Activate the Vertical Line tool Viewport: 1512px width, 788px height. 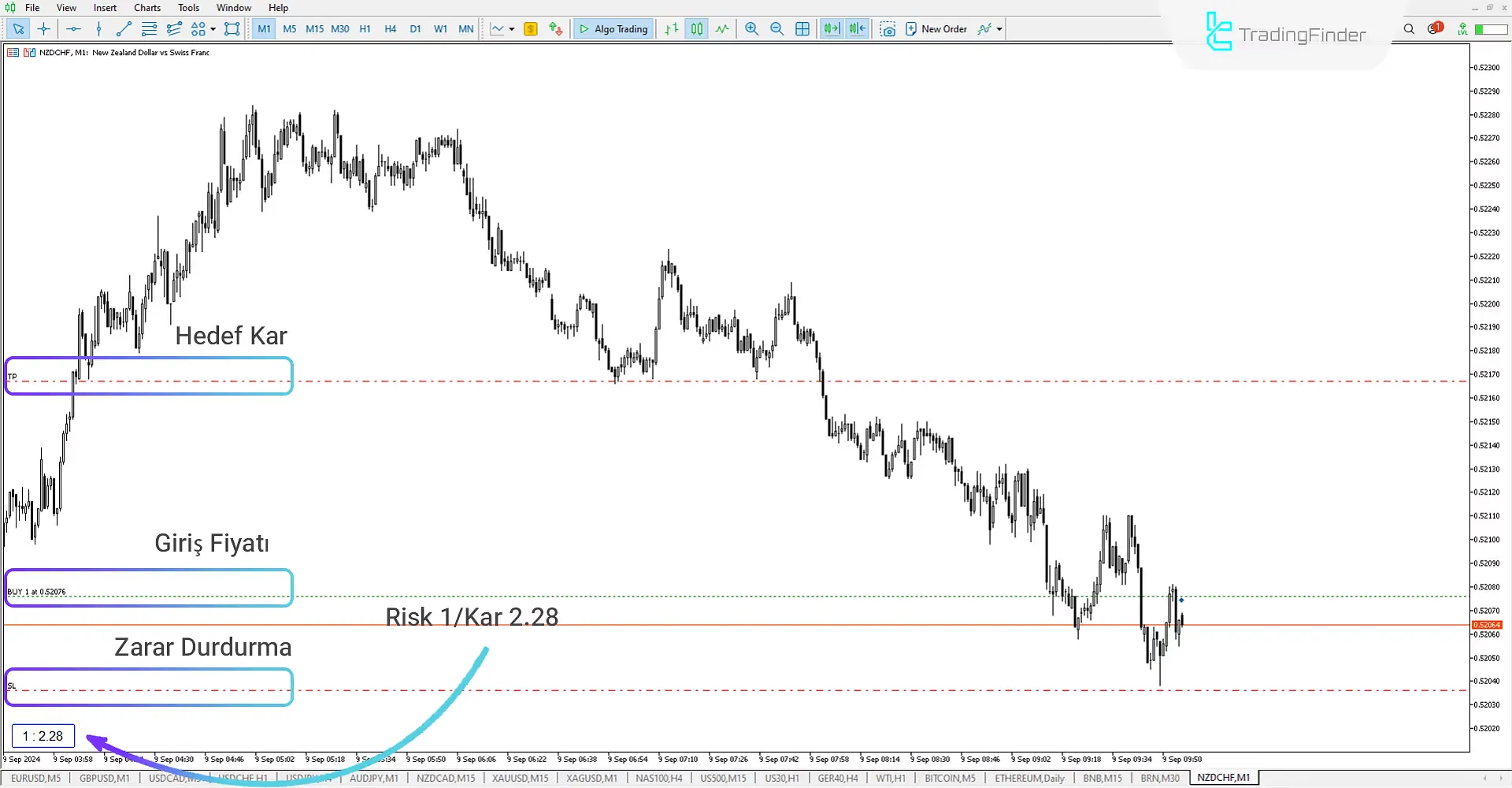click(x=98, y=28)
